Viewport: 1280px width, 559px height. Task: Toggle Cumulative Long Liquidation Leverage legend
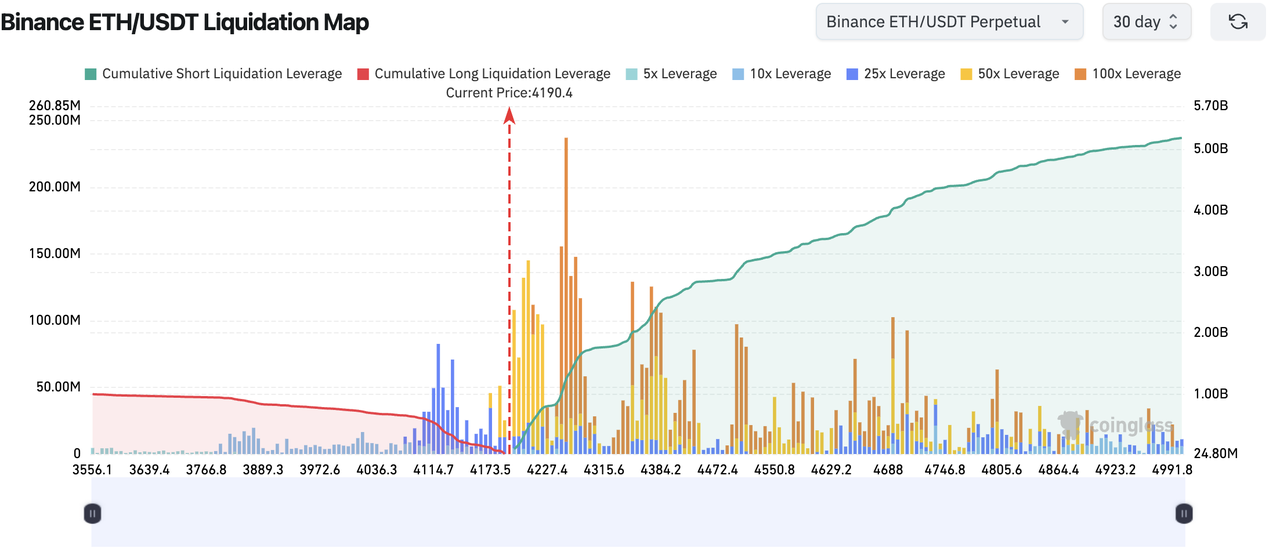483,74
